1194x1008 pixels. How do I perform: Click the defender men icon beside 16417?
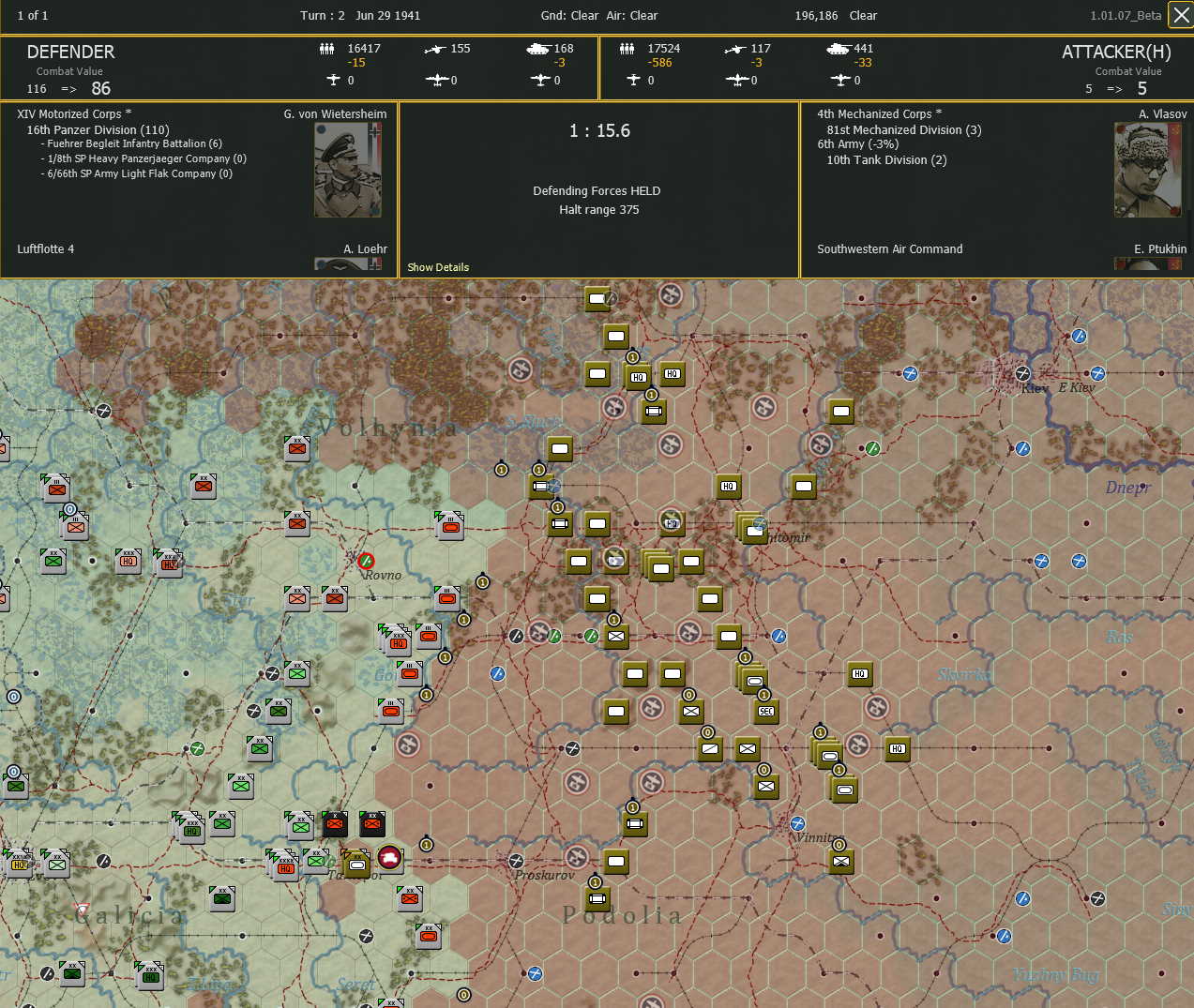coord(326,49)
